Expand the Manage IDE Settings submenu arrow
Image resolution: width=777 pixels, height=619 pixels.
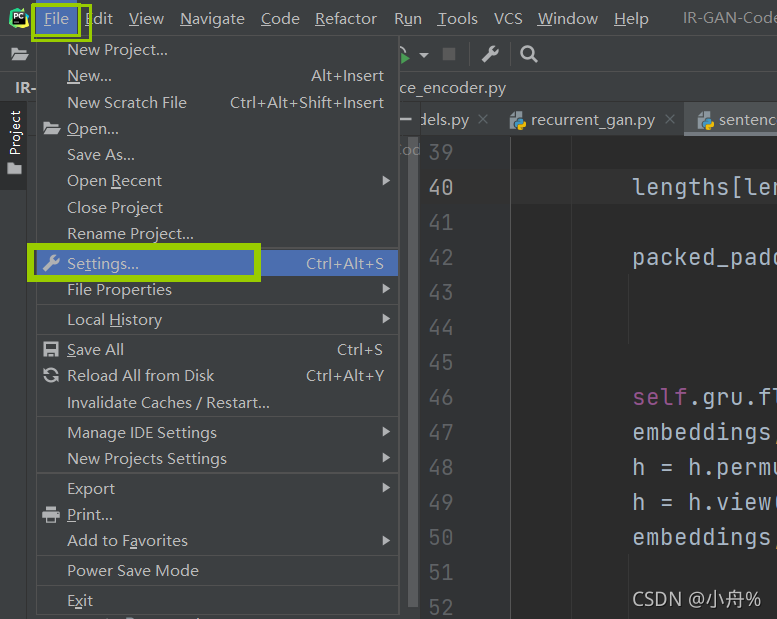point(386,432)
